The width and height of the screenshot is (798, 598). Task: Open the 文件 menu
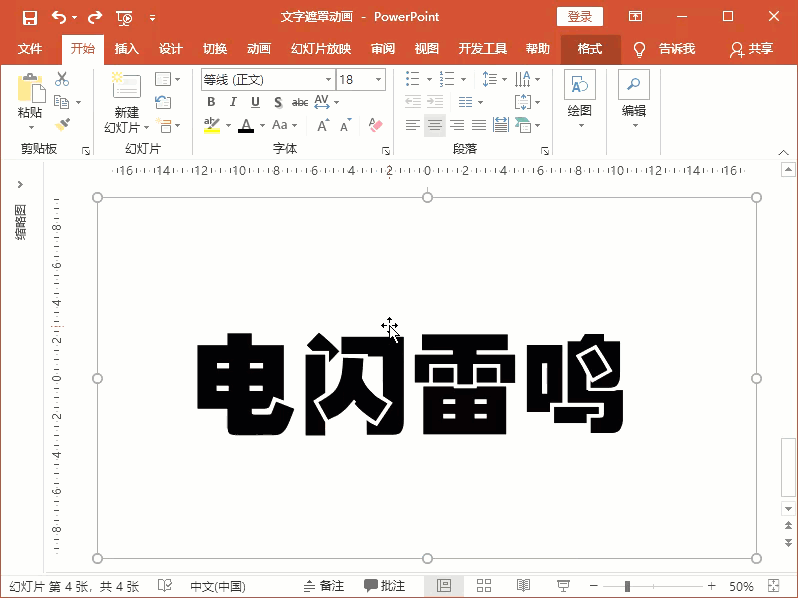coord(30,49)
